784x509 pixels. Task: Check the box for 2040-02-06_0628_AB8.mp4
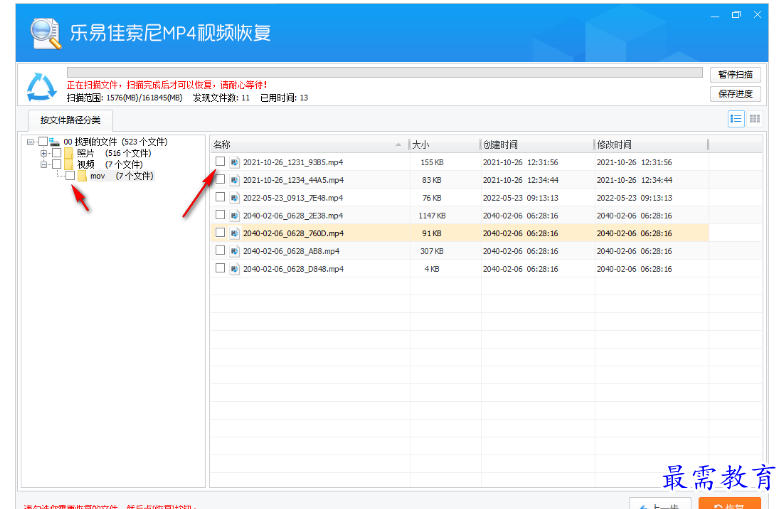(220, 250)
